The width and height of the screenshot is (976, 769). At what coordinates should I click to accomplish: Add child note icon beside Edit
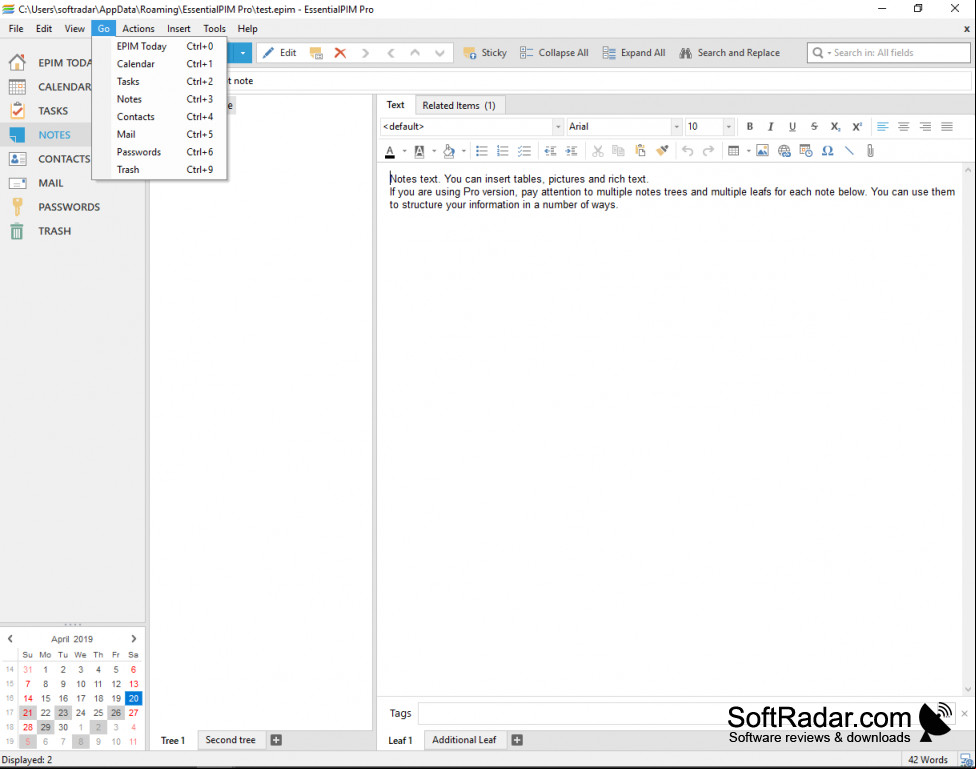coord(316,53)
